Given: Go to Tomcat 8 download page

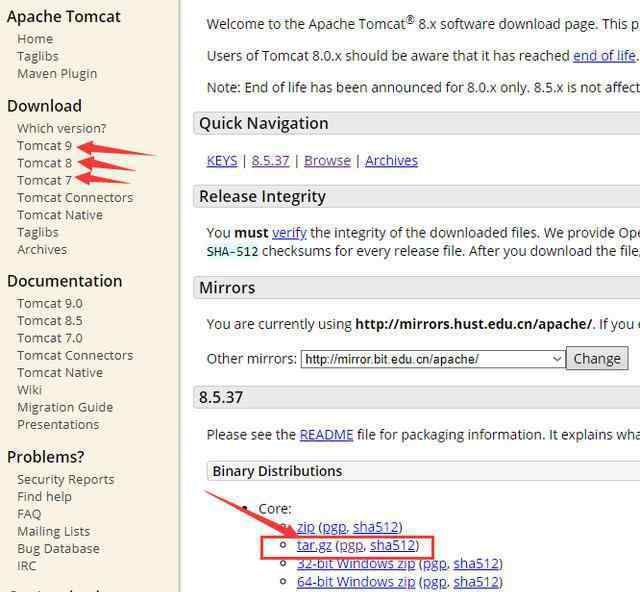Looking at the screenshot, I should coord(44,163).
